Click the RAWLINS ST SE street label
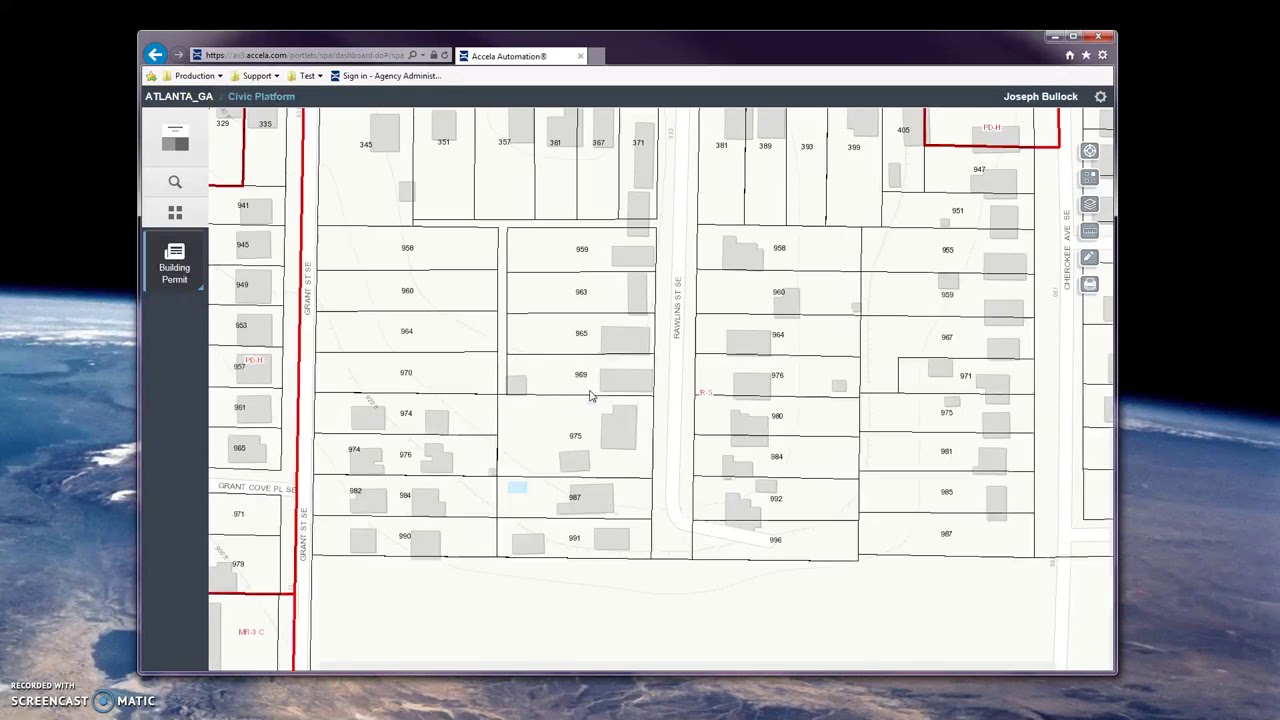1280x720 pixels. (677, 308)
